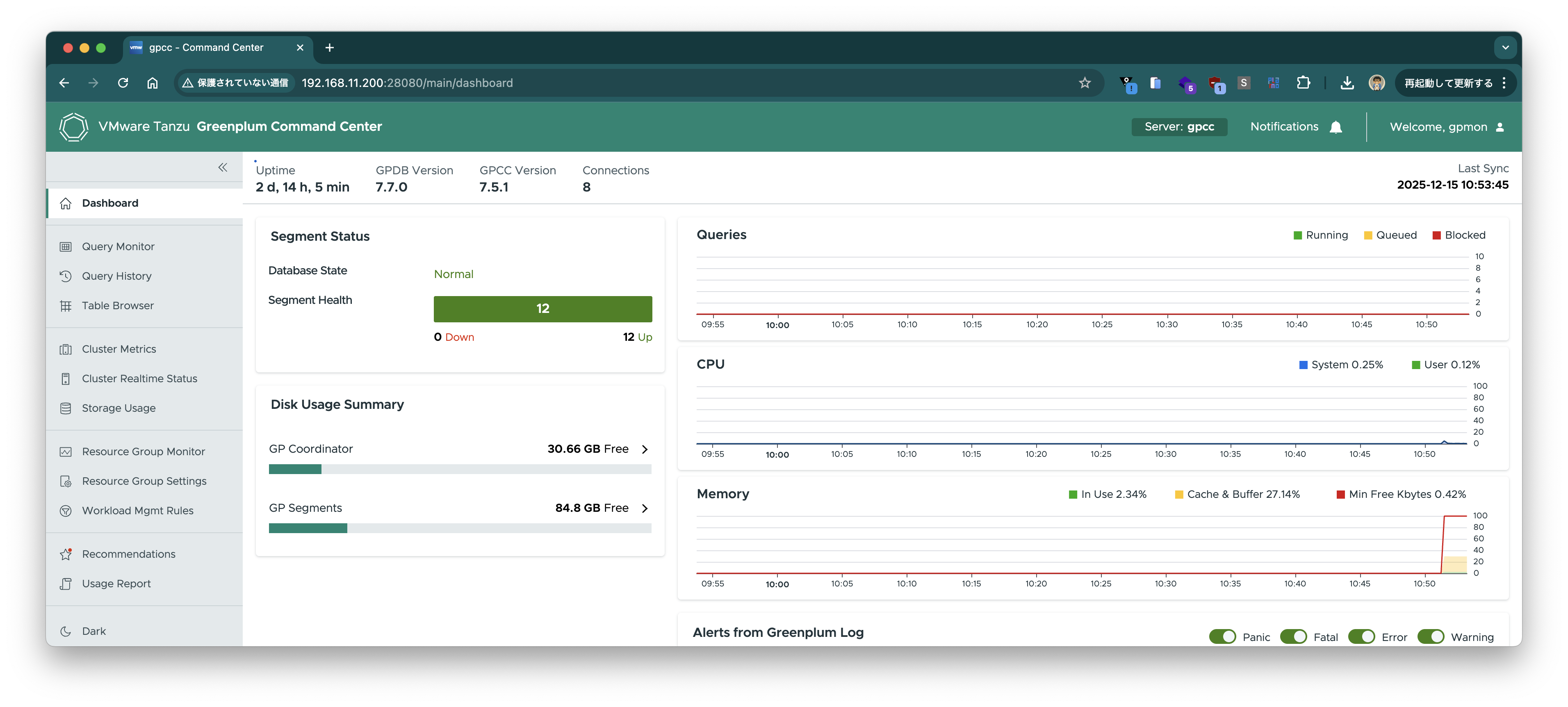Viewport: 1568px width, 707px height.
Task: Click the Notifications link text
Action: (x=1284, y=127)
